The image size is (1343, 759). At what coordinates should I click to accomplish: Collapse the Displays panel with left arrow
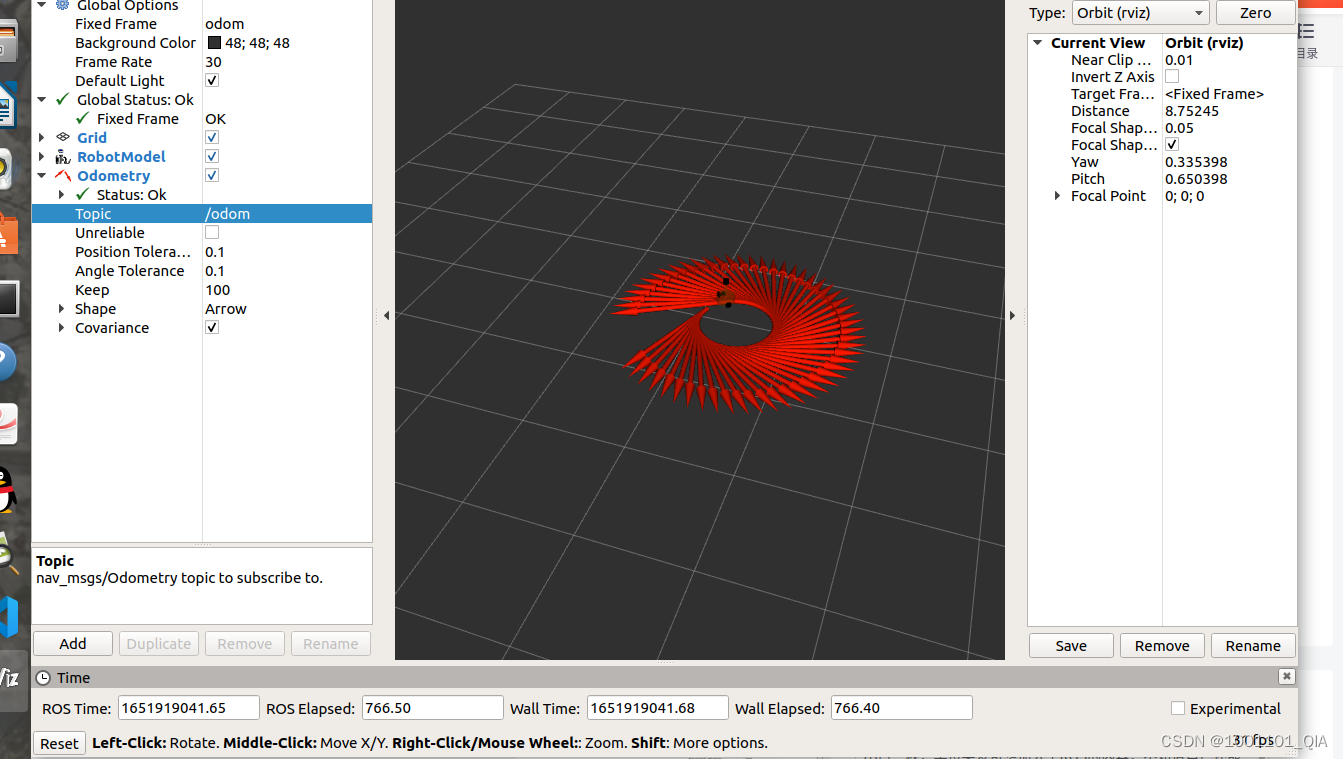386,315
